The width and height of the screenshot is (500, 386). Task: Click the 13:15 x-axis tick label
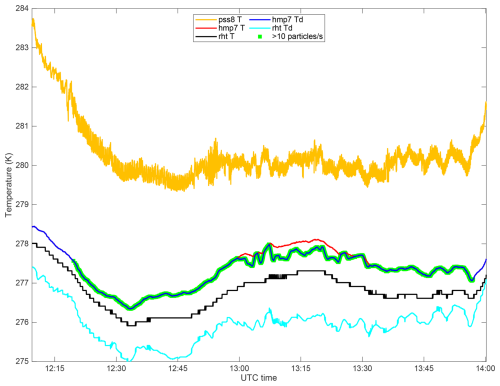[x=301, y=368]
